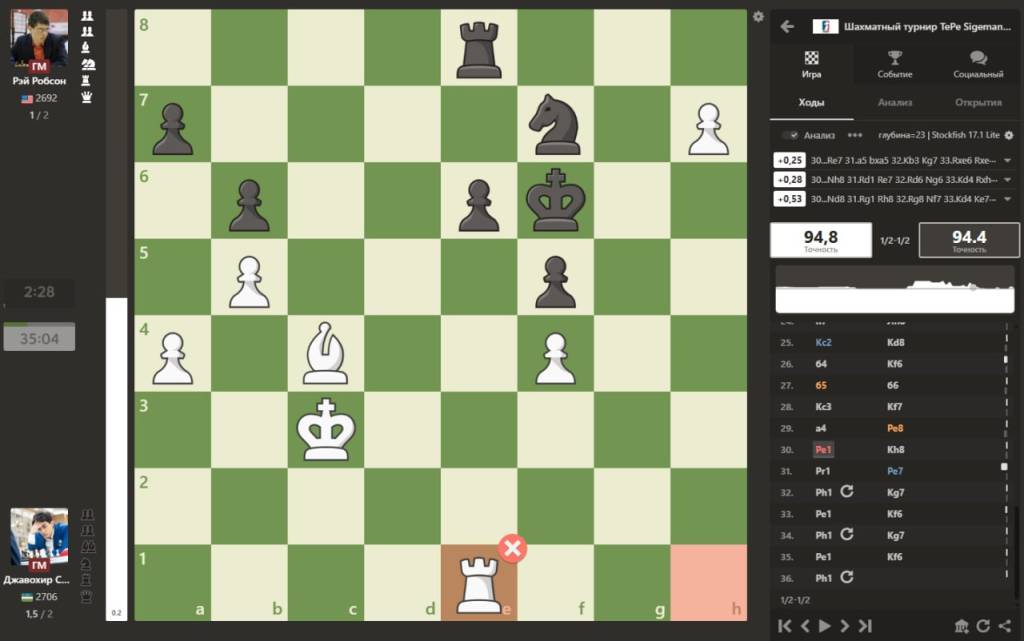
Task: Open the Открытия tab
Action: (978, 102)
